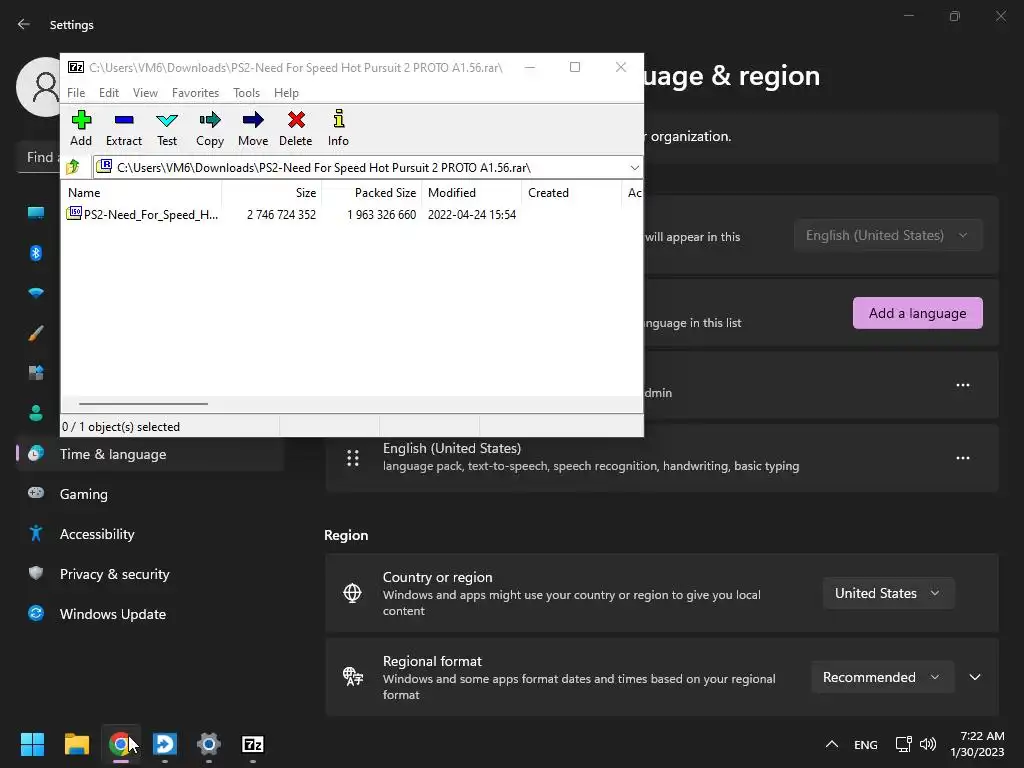Click the horizontal scrollbar in 7-Zip file list
The width and height of the screenshot is (1024, 768).
click(x=143, y=404)
